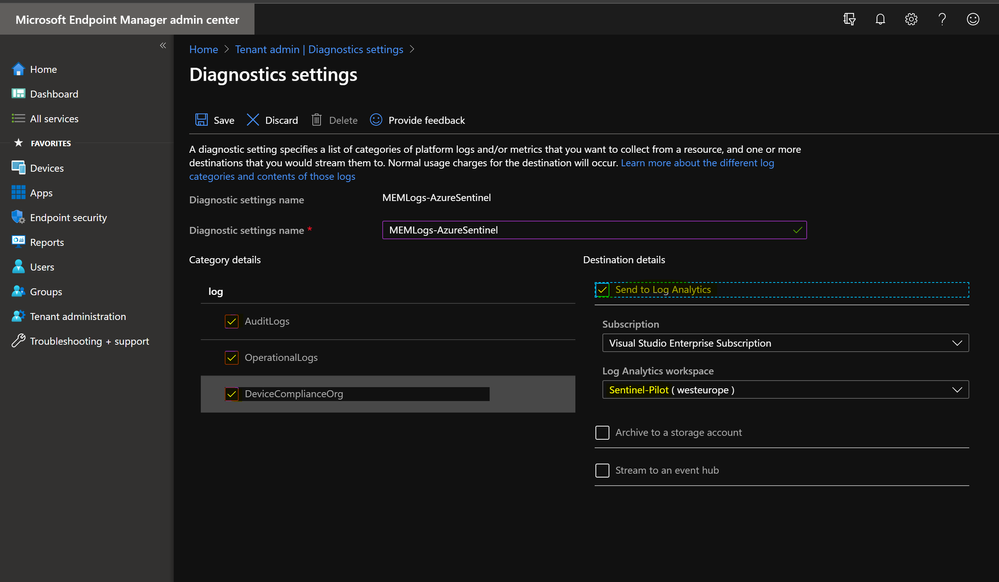The width and height of the screenshot is (999, 582).
Task: Uncheck the OperationalLogs checkbox
Action: tap(231, 358)
